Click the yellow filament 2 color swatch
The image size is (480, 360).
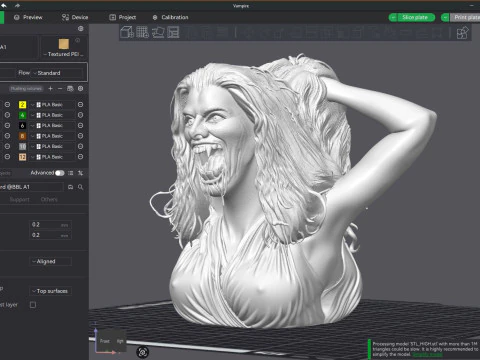[x=22, y=105]
